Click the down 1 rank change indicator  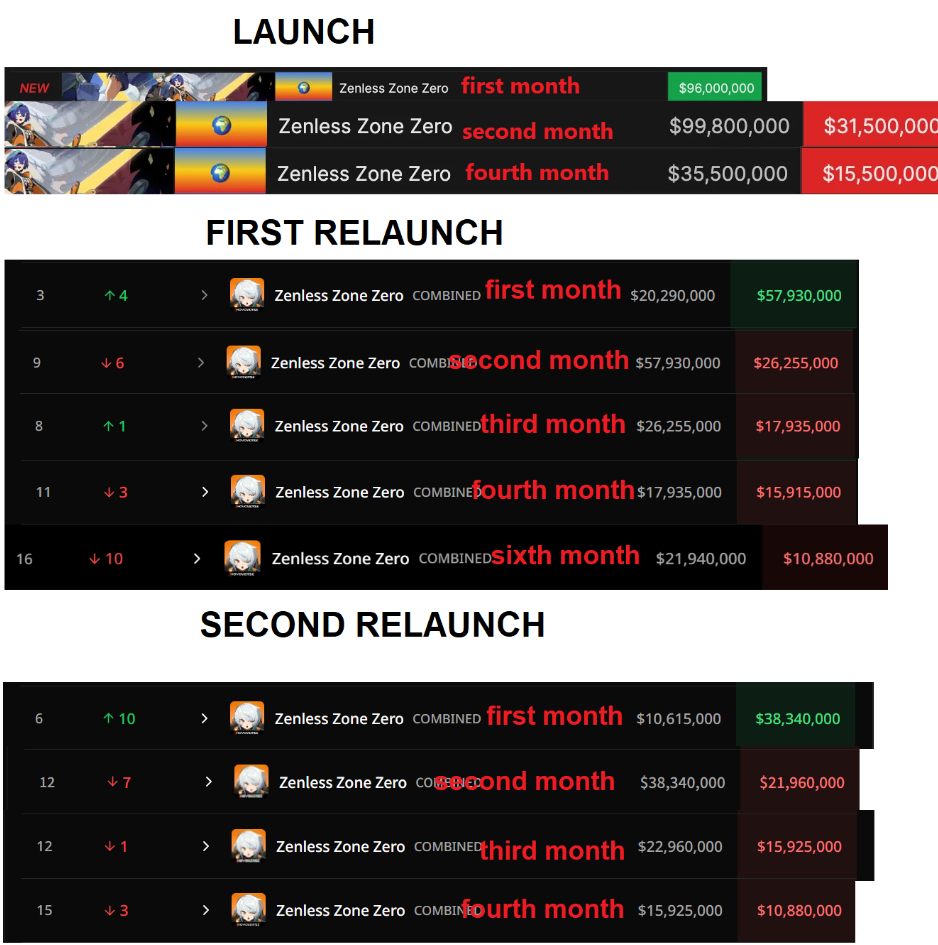pos(116,846)
